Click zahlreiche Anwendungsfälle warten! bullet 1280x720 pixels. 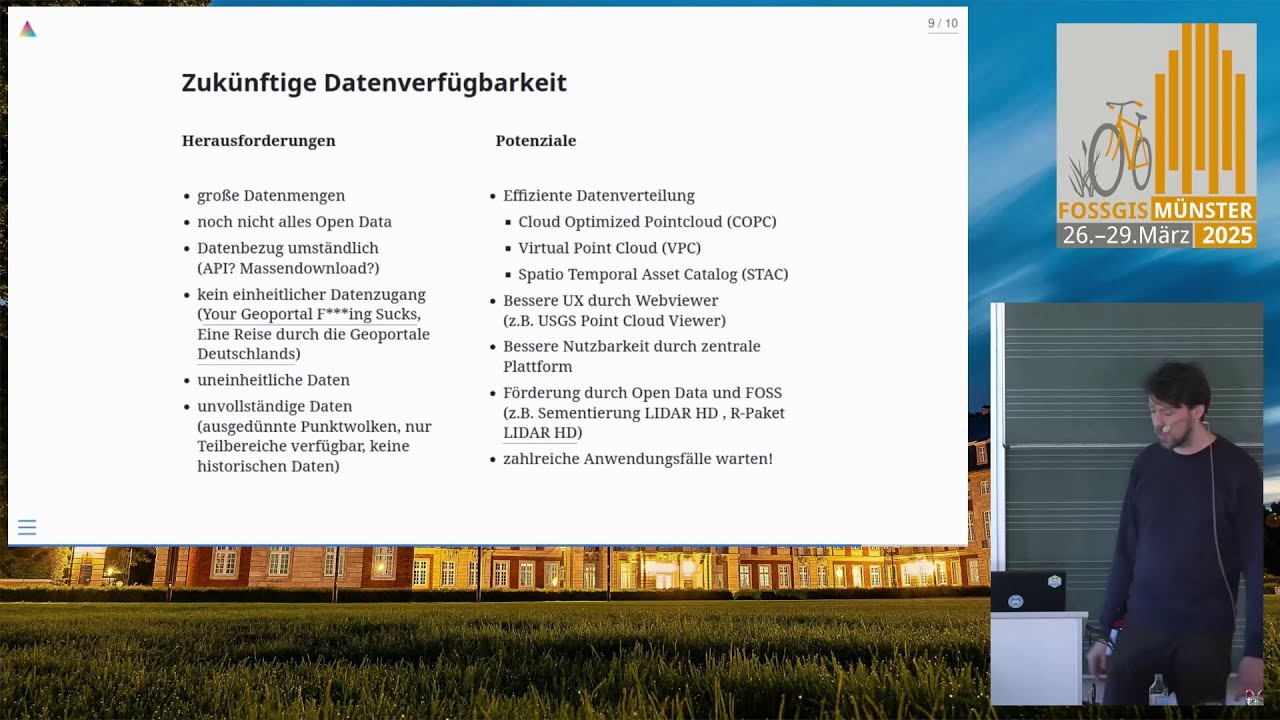click(x=638, y=459)
